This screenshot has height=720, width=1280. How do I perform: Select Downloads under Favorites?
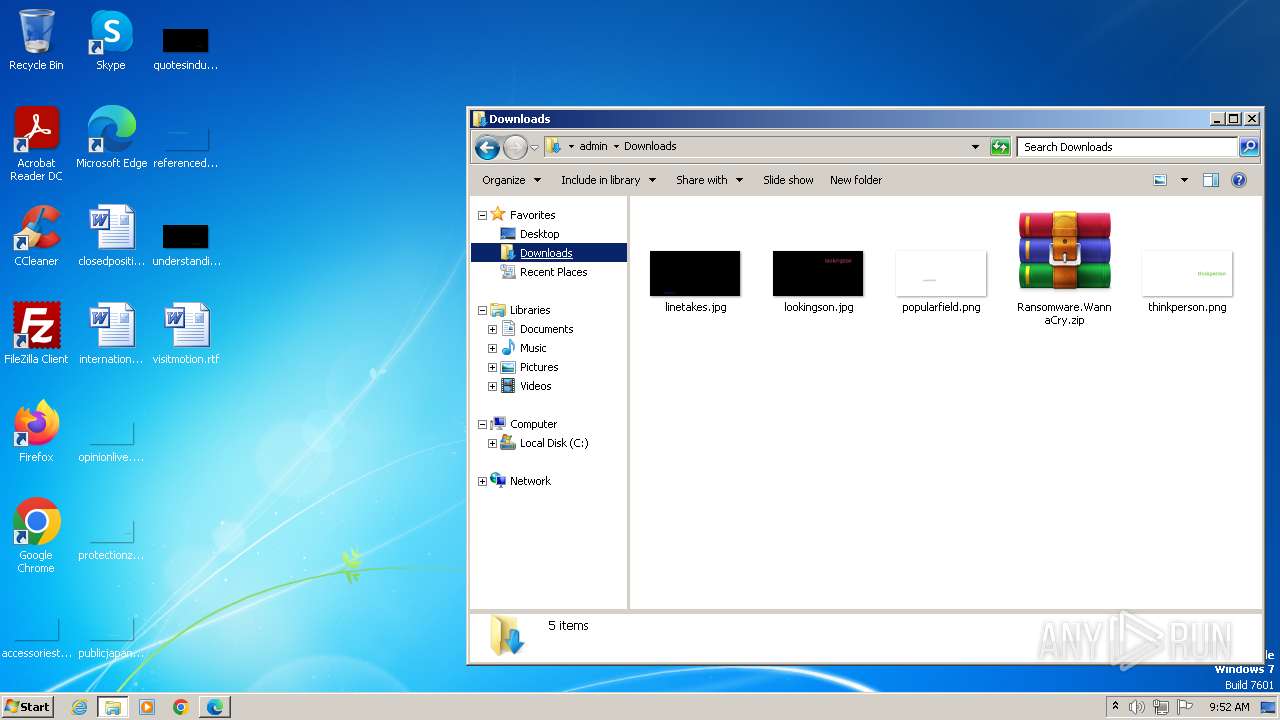(546, 253)
